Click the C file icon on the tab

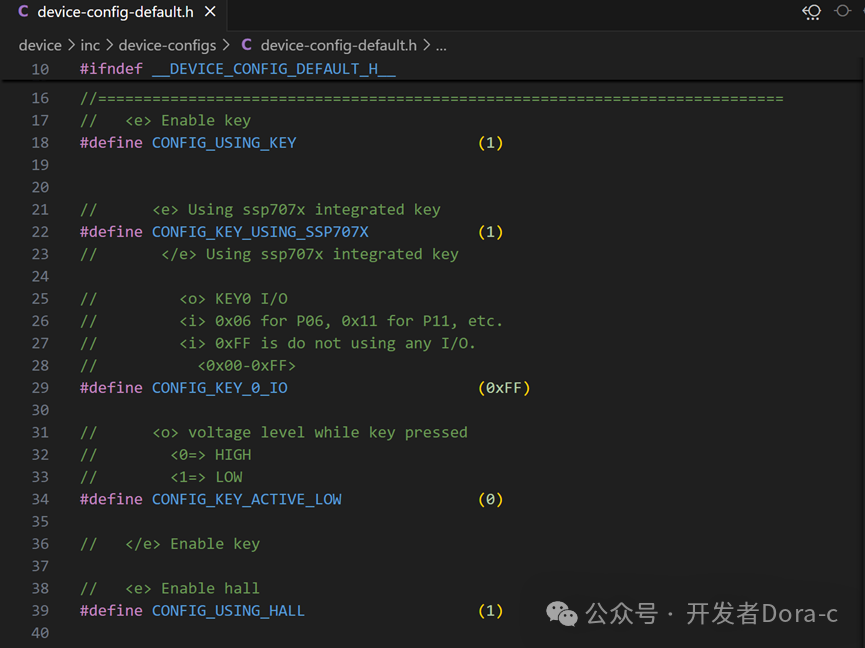click(23, 13)
